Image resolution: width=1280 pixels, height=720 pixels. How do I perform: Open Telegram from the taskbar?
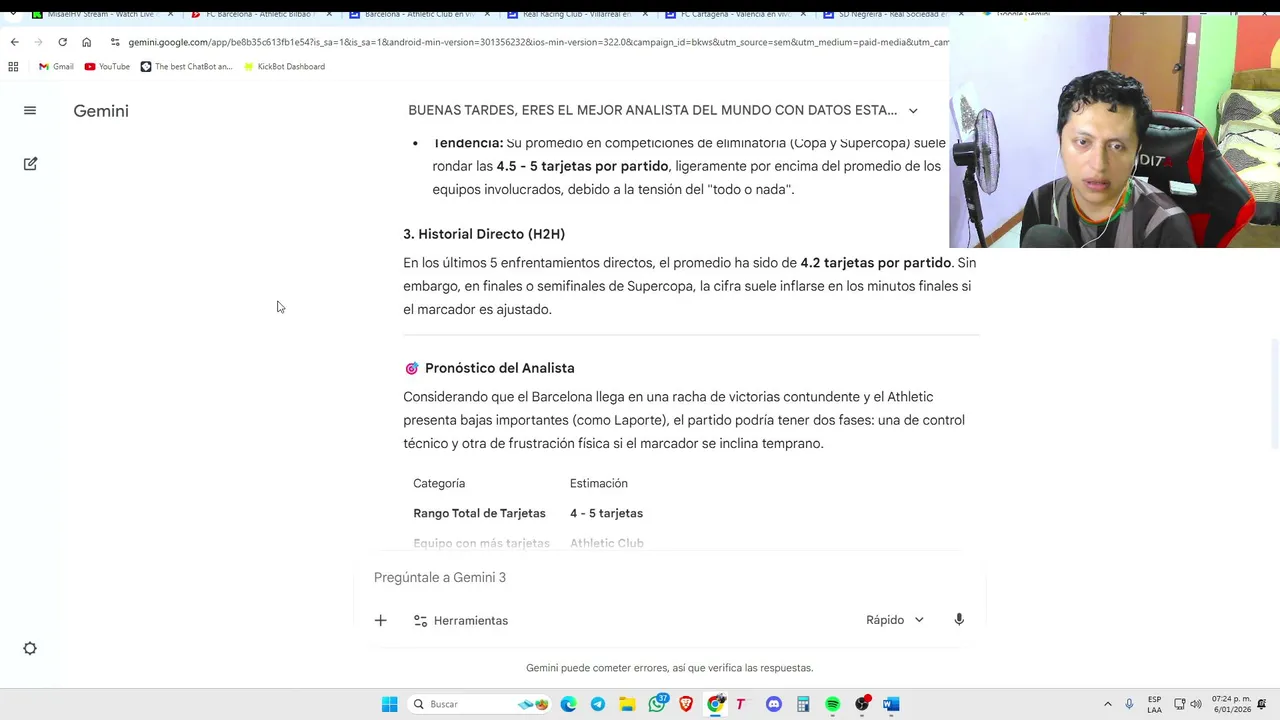pos(598,704)
